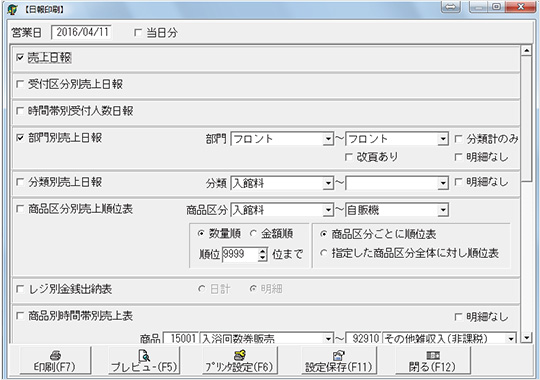Click the product code field 15001
540x380 pixels.
point(181,338)
